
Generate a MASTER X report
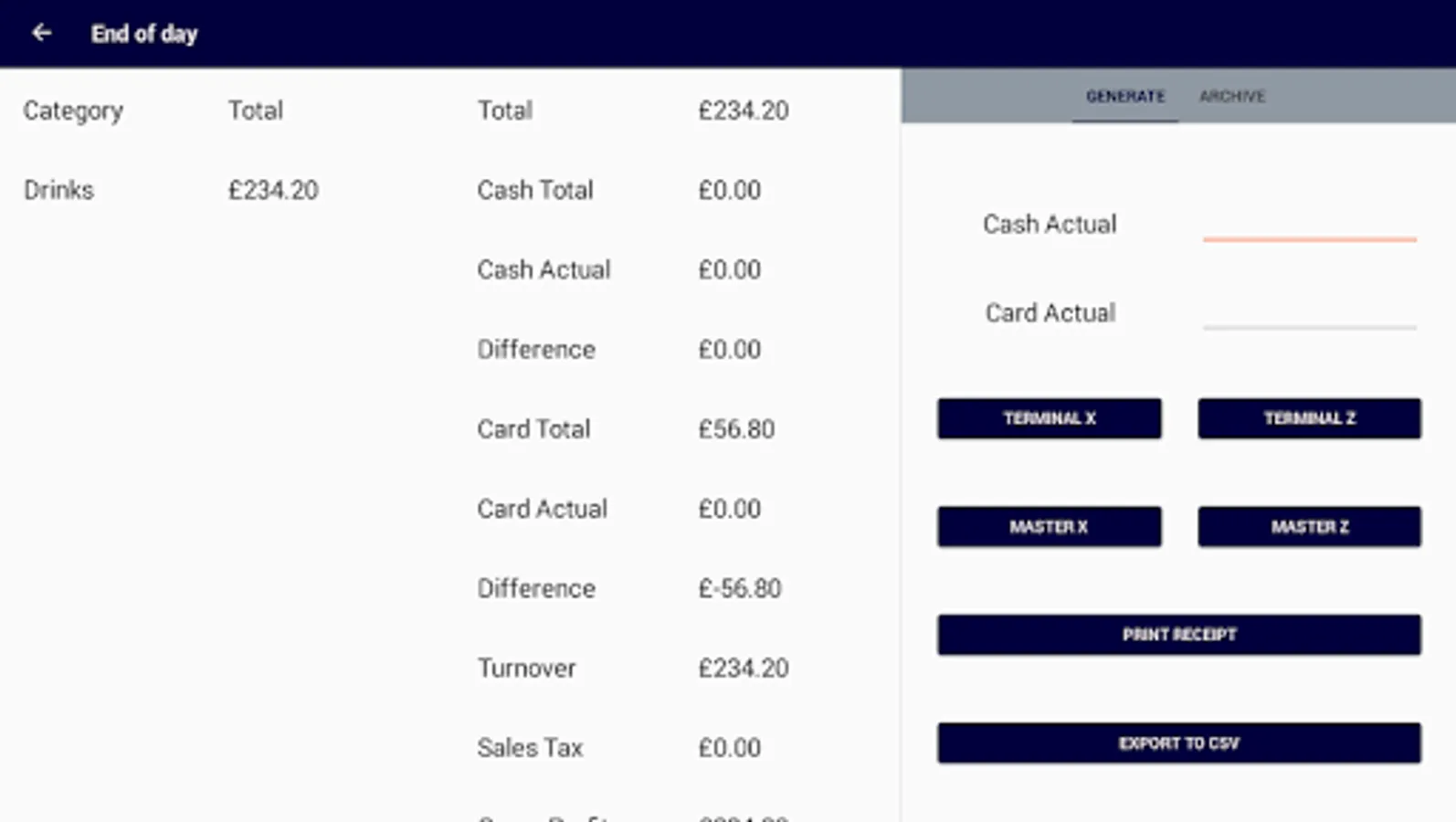tap(1048, 526)
